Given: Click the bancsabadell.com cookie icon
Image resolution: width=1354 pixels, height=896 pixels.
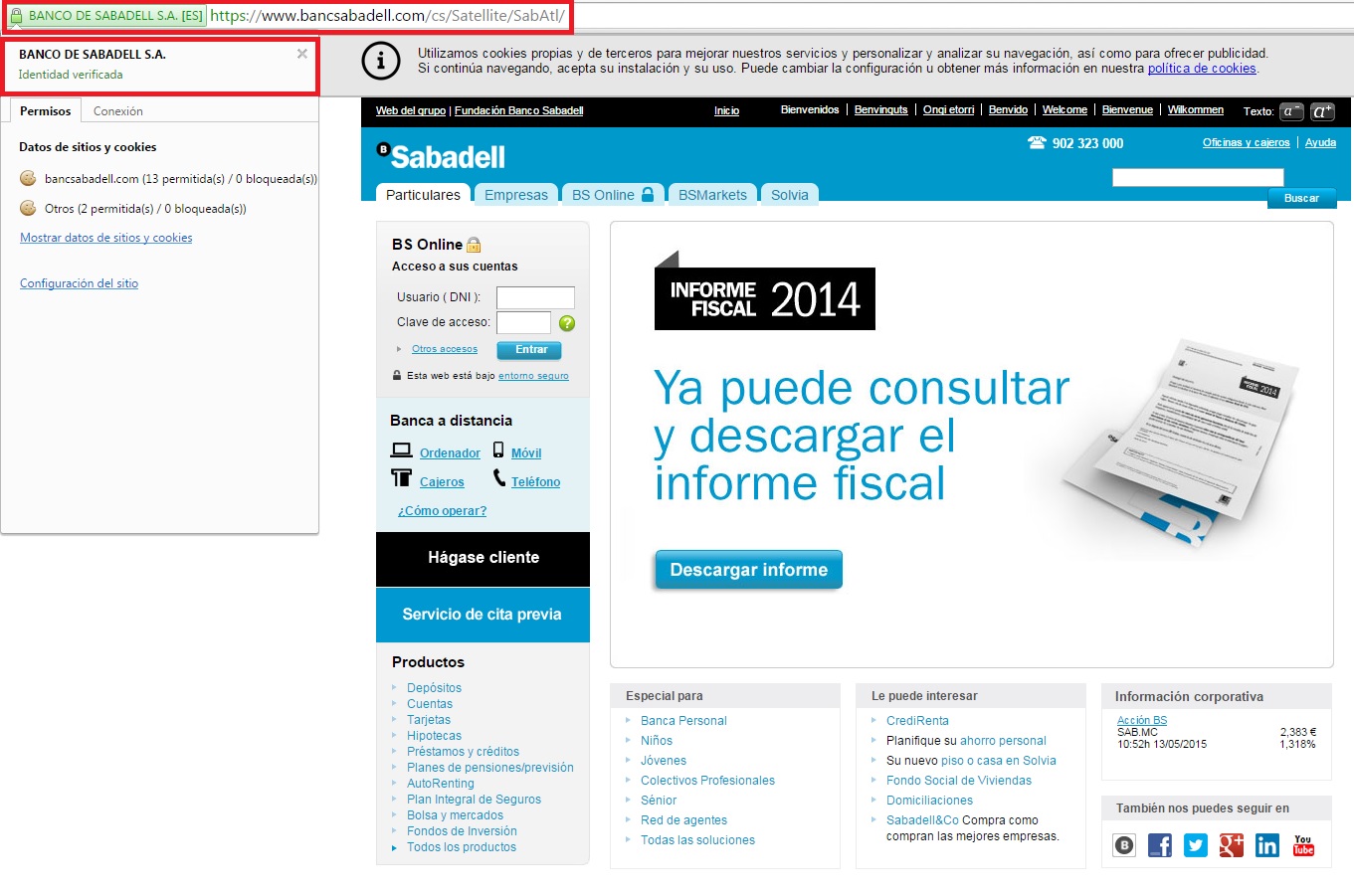Looking at the screenshot, I should pyautogui.click(x=28, y=178).
